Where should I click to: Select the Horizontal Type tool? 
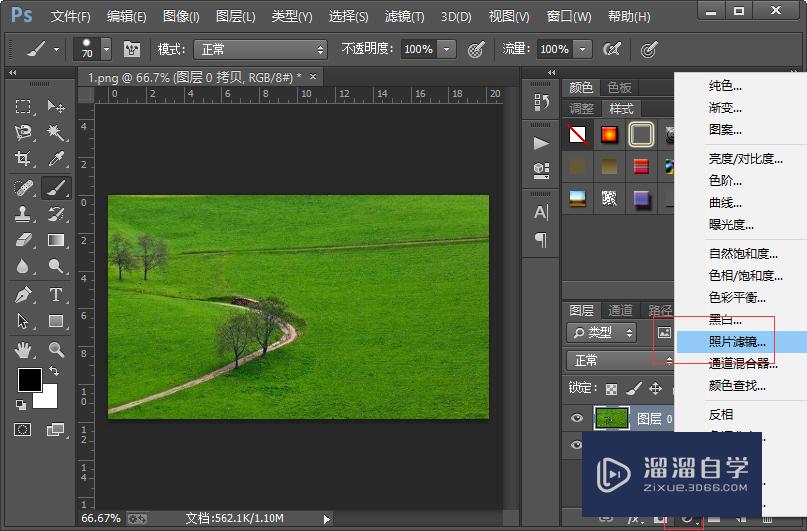56,294
